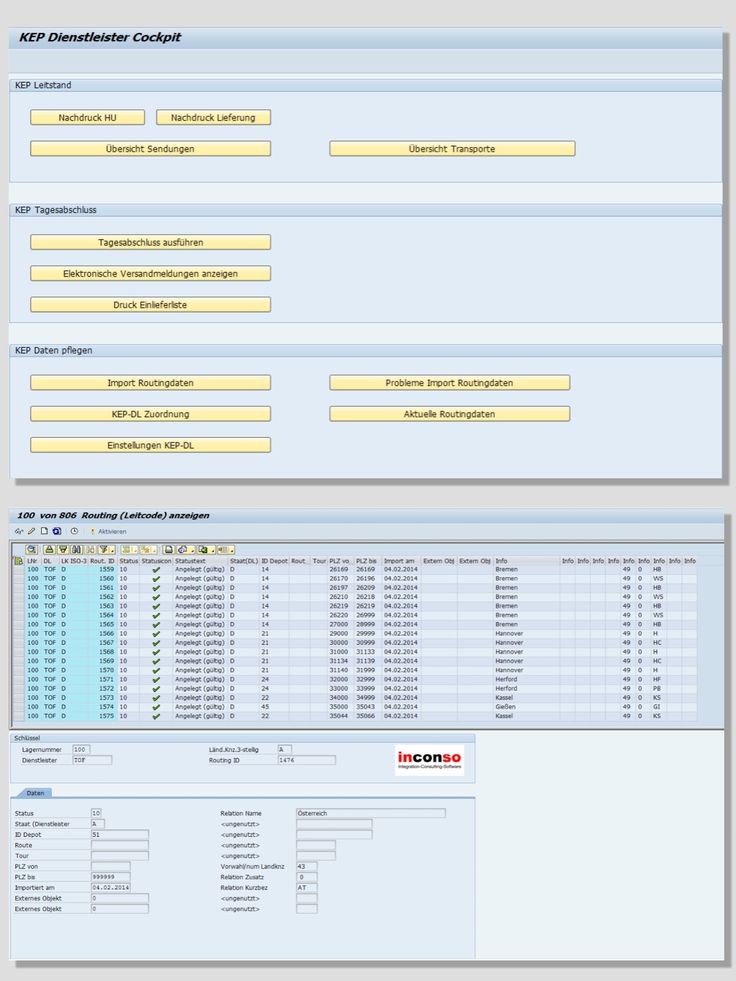Click the Vorwahl/num Landknz field

[307, 867]
